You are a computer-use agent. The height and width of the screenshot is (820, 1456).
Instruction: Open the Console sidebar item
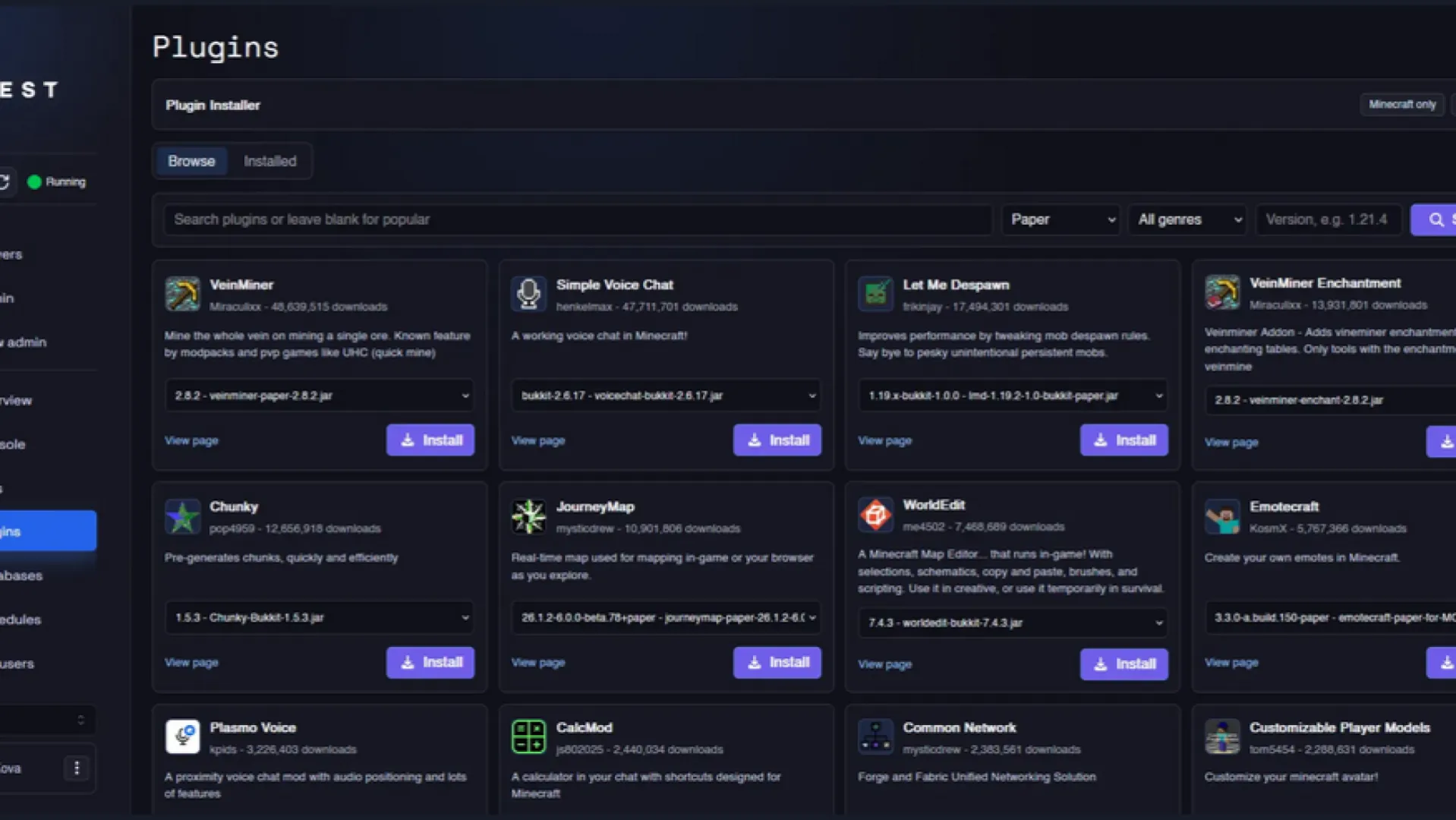click(13, 444)
